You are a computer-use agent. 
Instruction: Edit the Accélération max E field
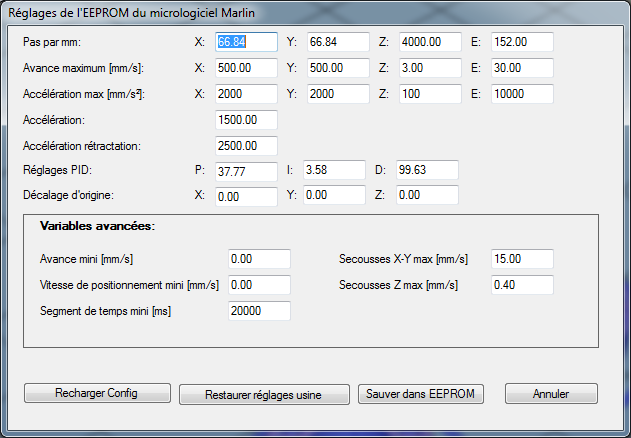tap(521, 94)
